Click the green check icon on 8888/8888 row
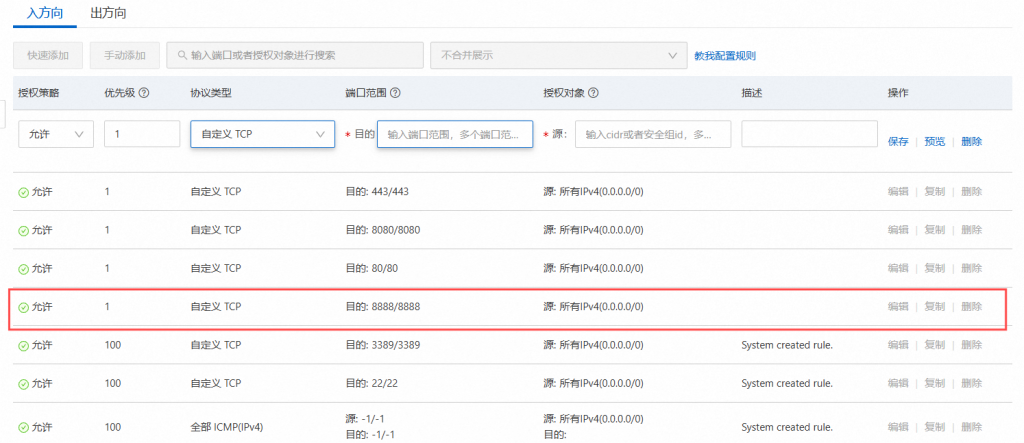This screenshot has height=443, width=1024. tap(24, 307)
